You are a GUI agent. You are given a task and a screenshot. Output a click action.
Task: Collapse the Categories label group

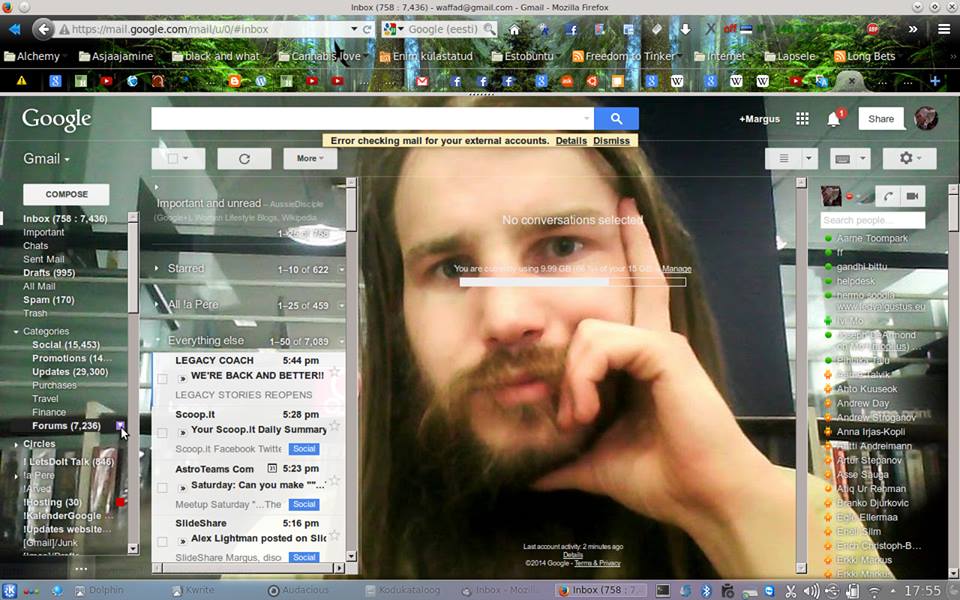[16, 332]
